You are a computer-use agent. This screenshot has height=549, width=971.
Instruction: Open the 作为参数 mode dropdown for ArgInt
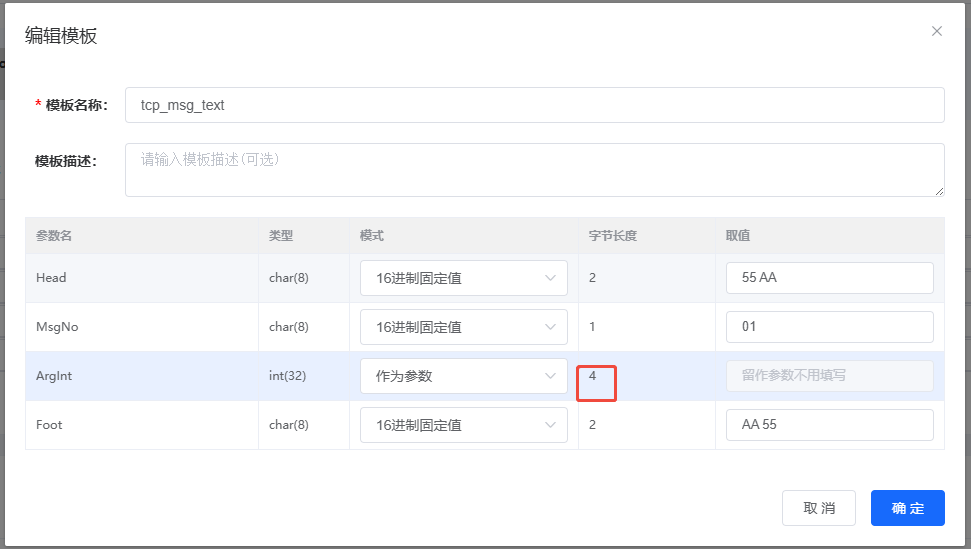pyautogui.click(x=463, y=376)
